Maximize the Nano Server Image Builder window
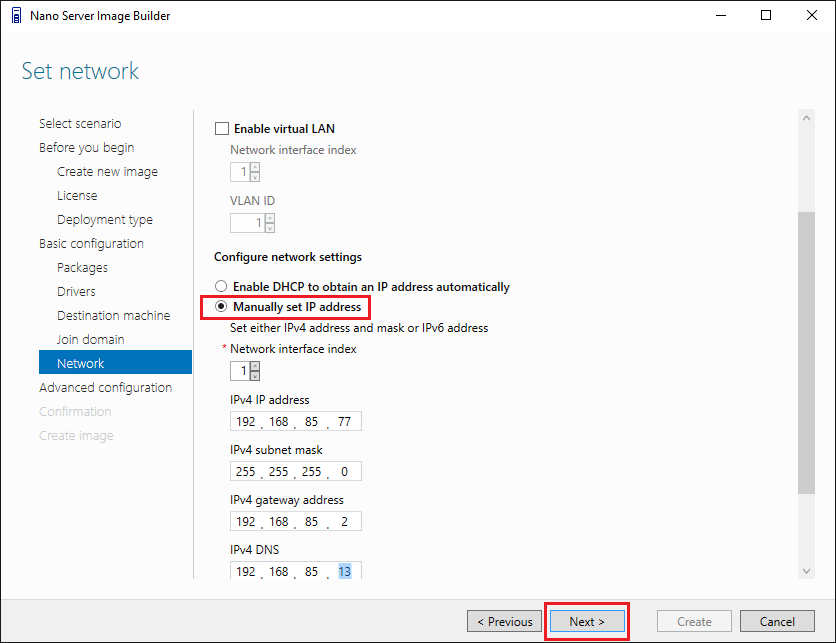 766,15
